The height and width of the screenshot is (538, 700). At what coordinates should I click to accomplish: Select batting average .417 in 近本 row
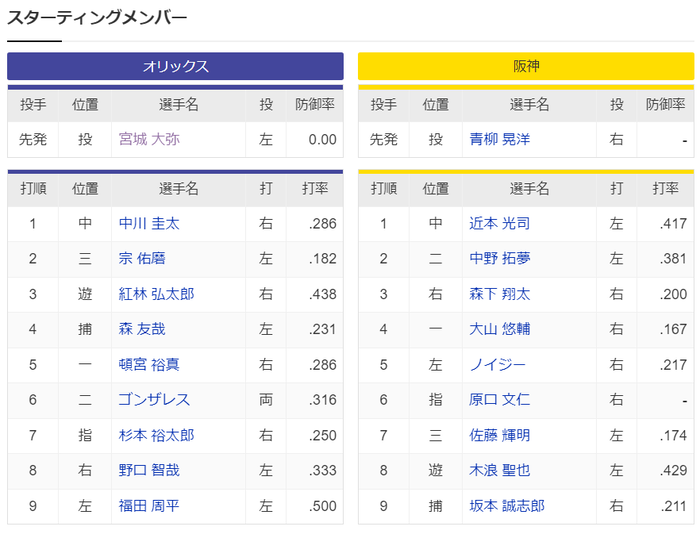(673, 223)
